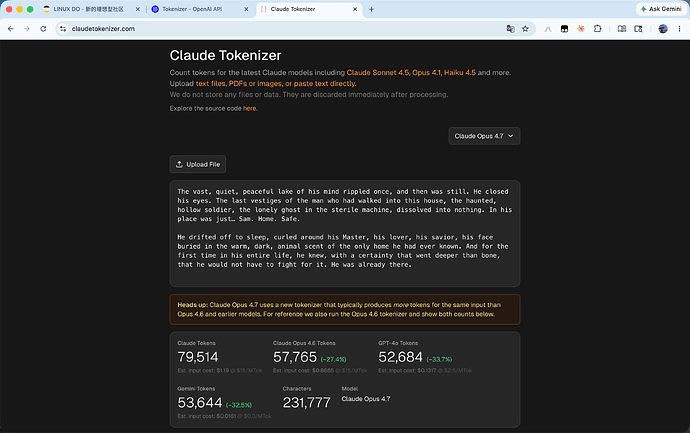This screenshot has width=690, height=433.
Task: Open Chrome three-dot menu
Action: point(679,29)
